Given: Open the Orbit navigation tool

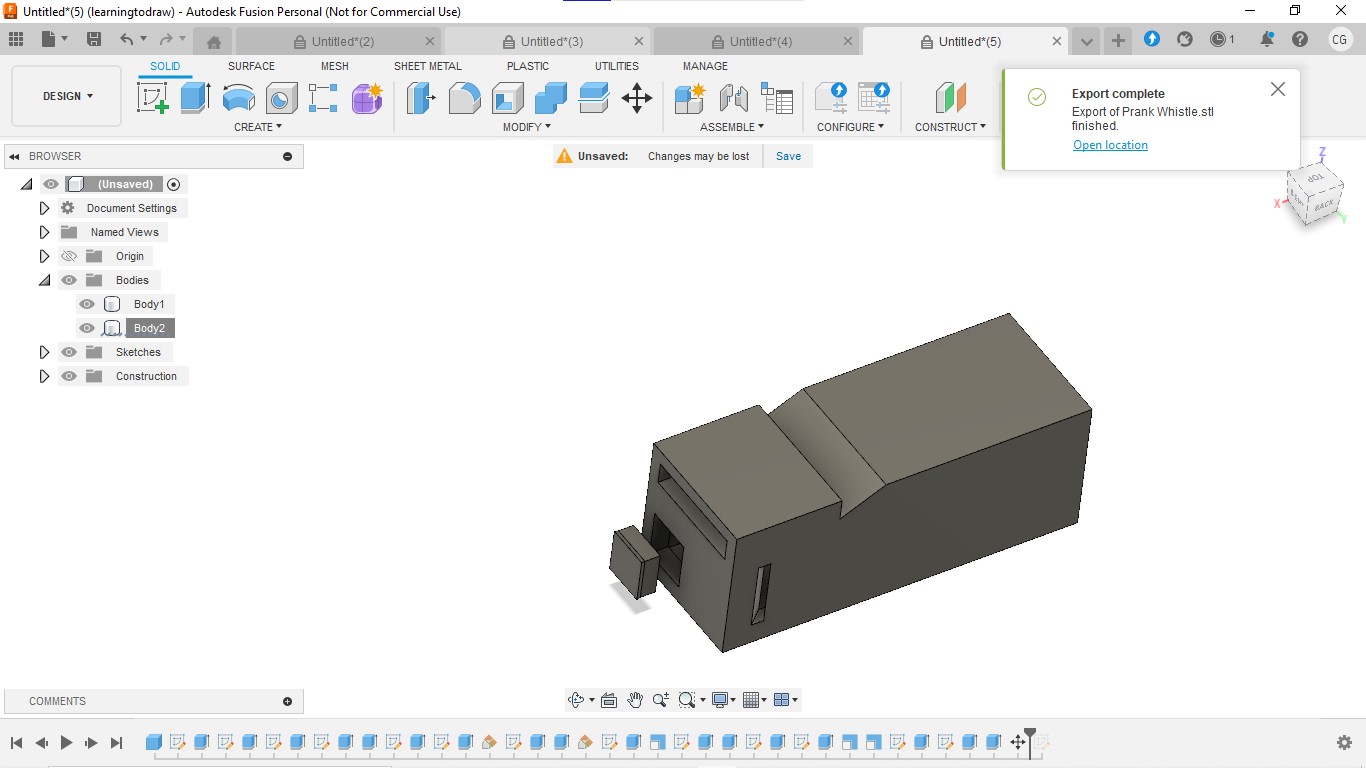Looking at the screenshot, I should coord(575,700).
